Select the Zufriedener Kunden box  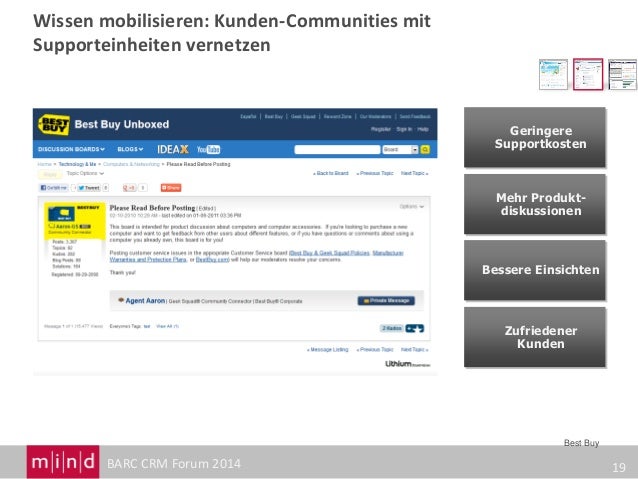click(535, 337)
